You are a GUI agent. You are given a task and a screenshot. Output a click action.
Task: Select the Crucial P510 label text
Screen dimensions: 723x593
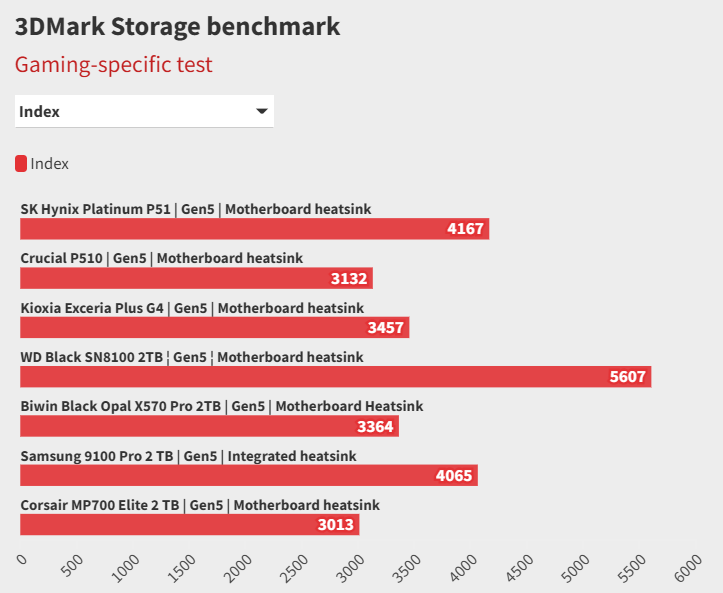[x=161, y=258]
